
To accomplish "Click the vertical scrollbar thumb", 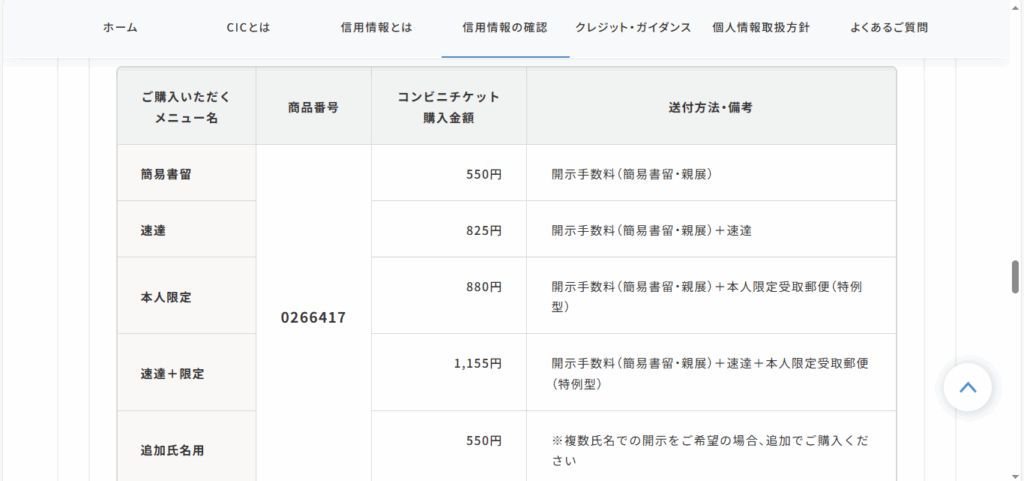I will pyautogui.click(x=1016, y=277).
